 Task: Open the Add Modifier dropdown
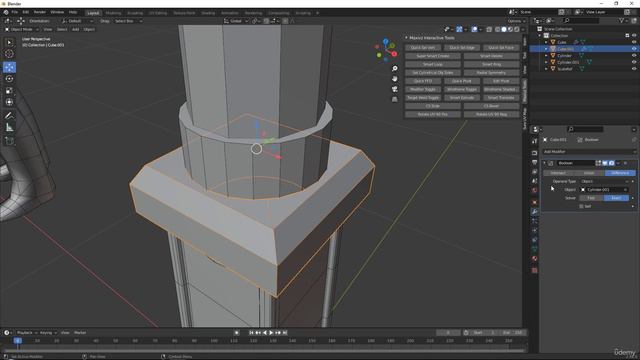[589, 152]
